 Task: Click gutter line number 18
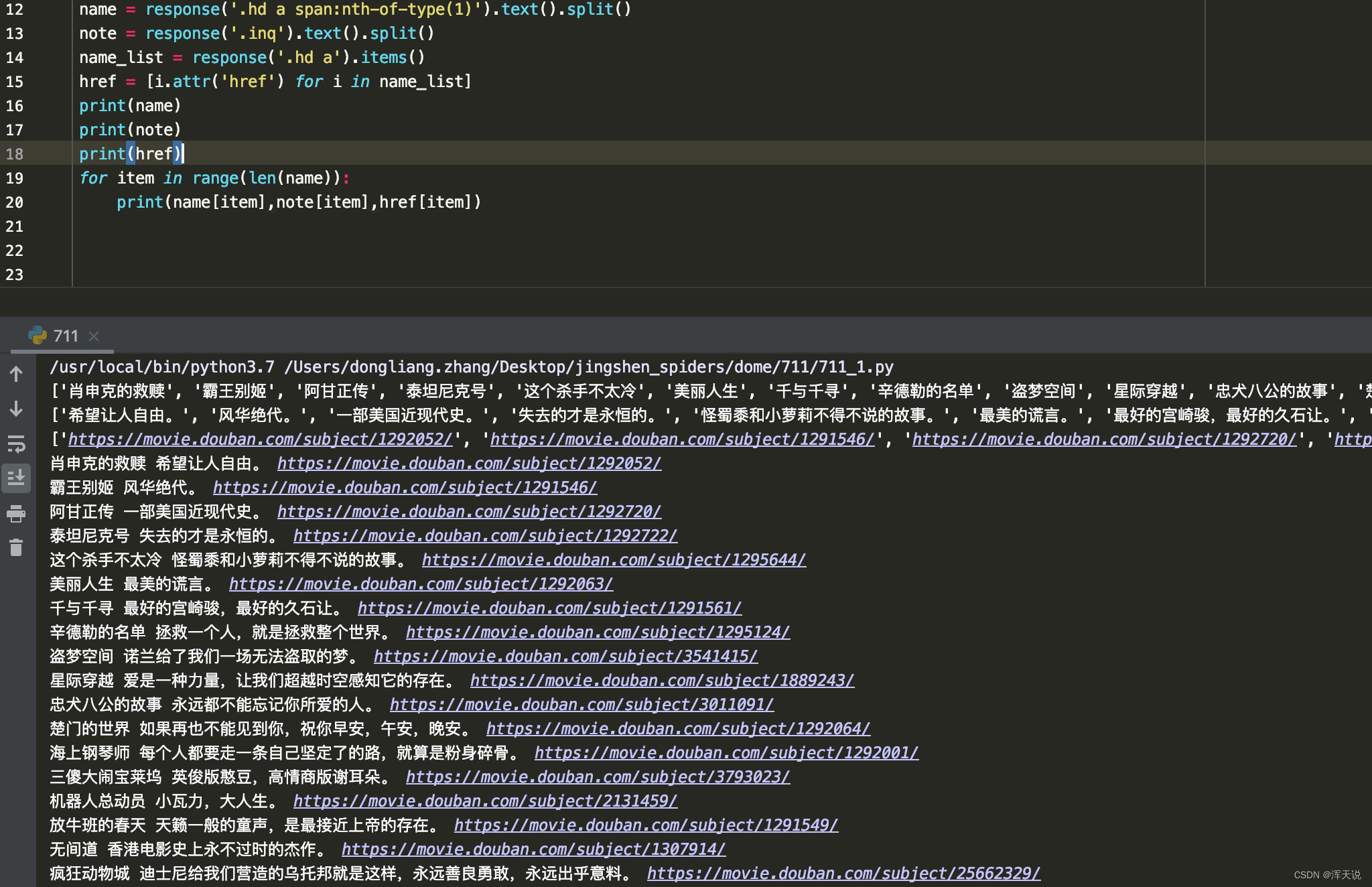[x=15, y=154]
